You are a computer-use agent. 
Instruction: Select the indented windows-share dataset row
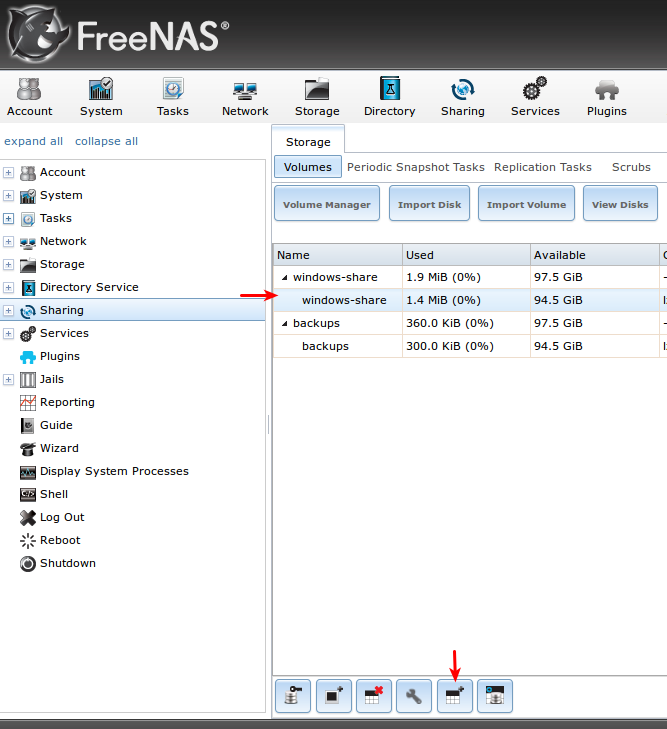click(470, 300)
